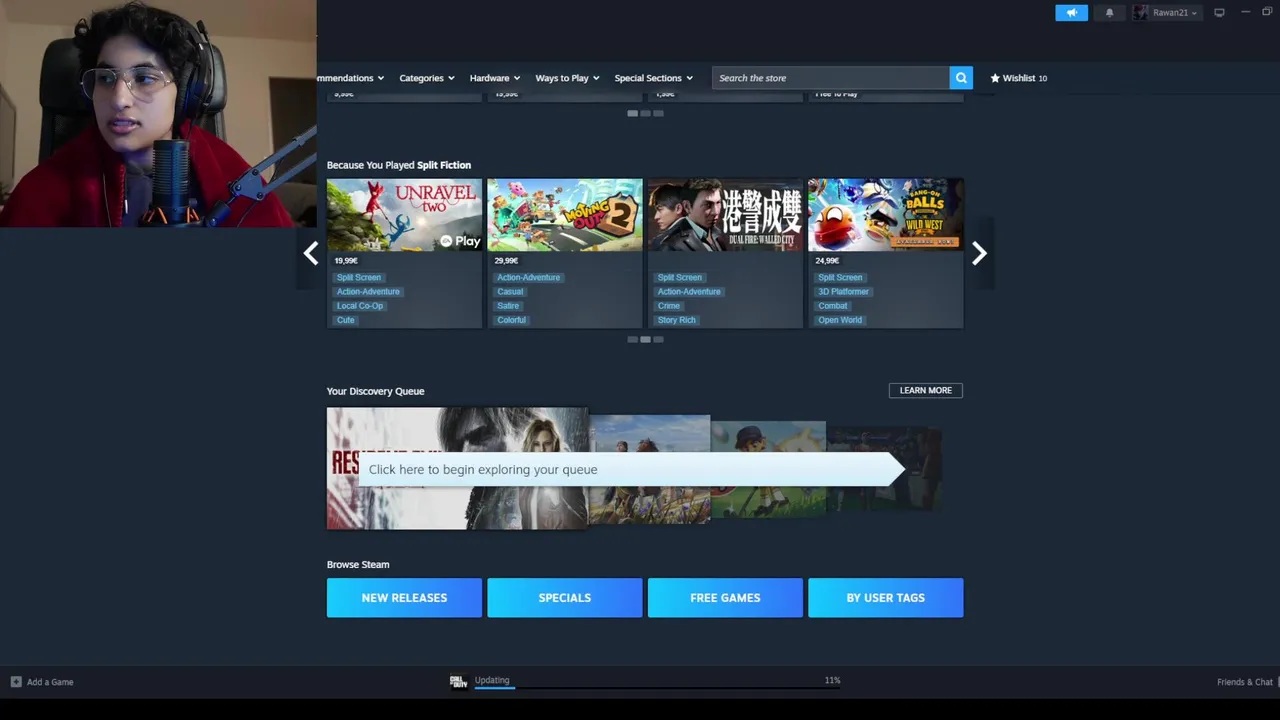
Task: Click the 24,99€ price on Bang-On Balls
Action: point(827,261)
